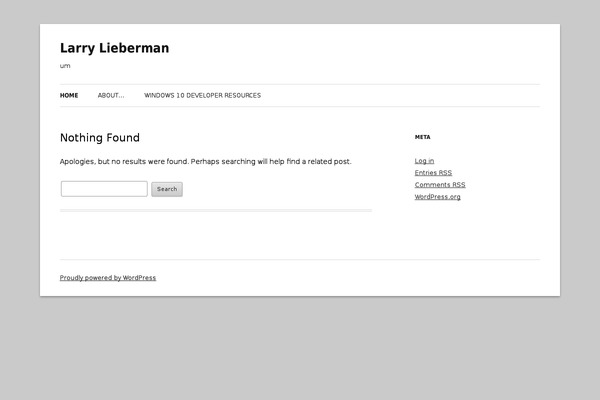Click the "um" tagline under the title
This screenshot has width=600, height=400.
(65, 66)
